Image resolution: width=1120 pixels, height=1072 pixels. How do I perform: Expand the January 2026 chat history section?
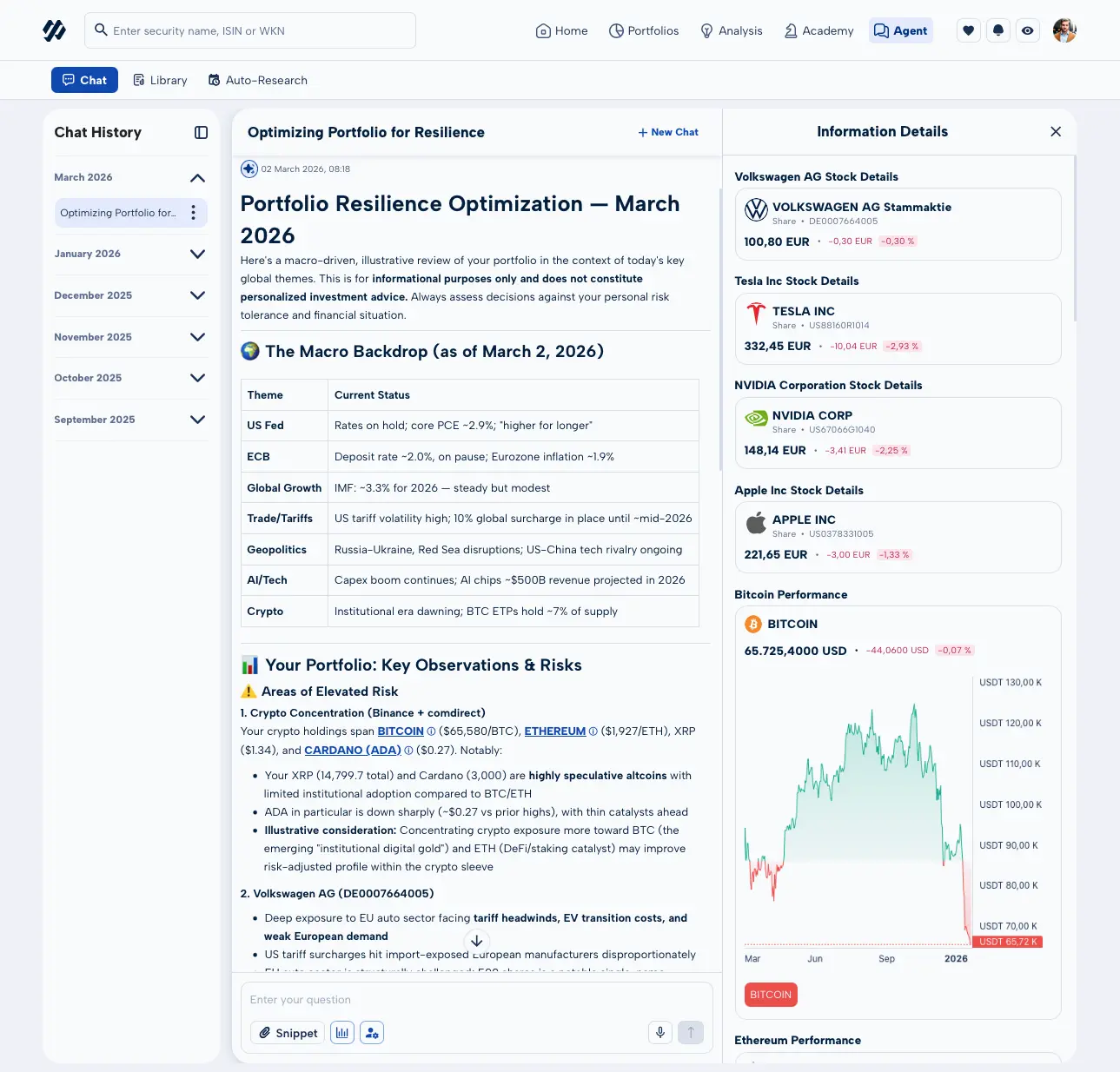(x=197, y=254)
